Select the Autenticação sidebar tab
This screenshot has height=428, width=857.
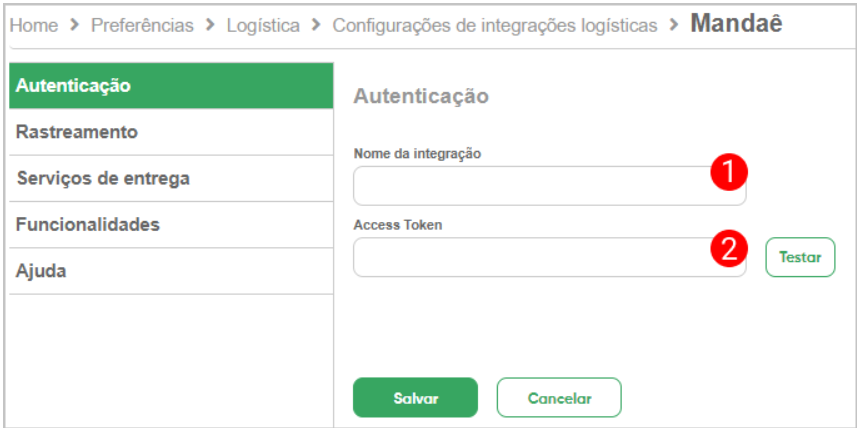coord(170,86)
